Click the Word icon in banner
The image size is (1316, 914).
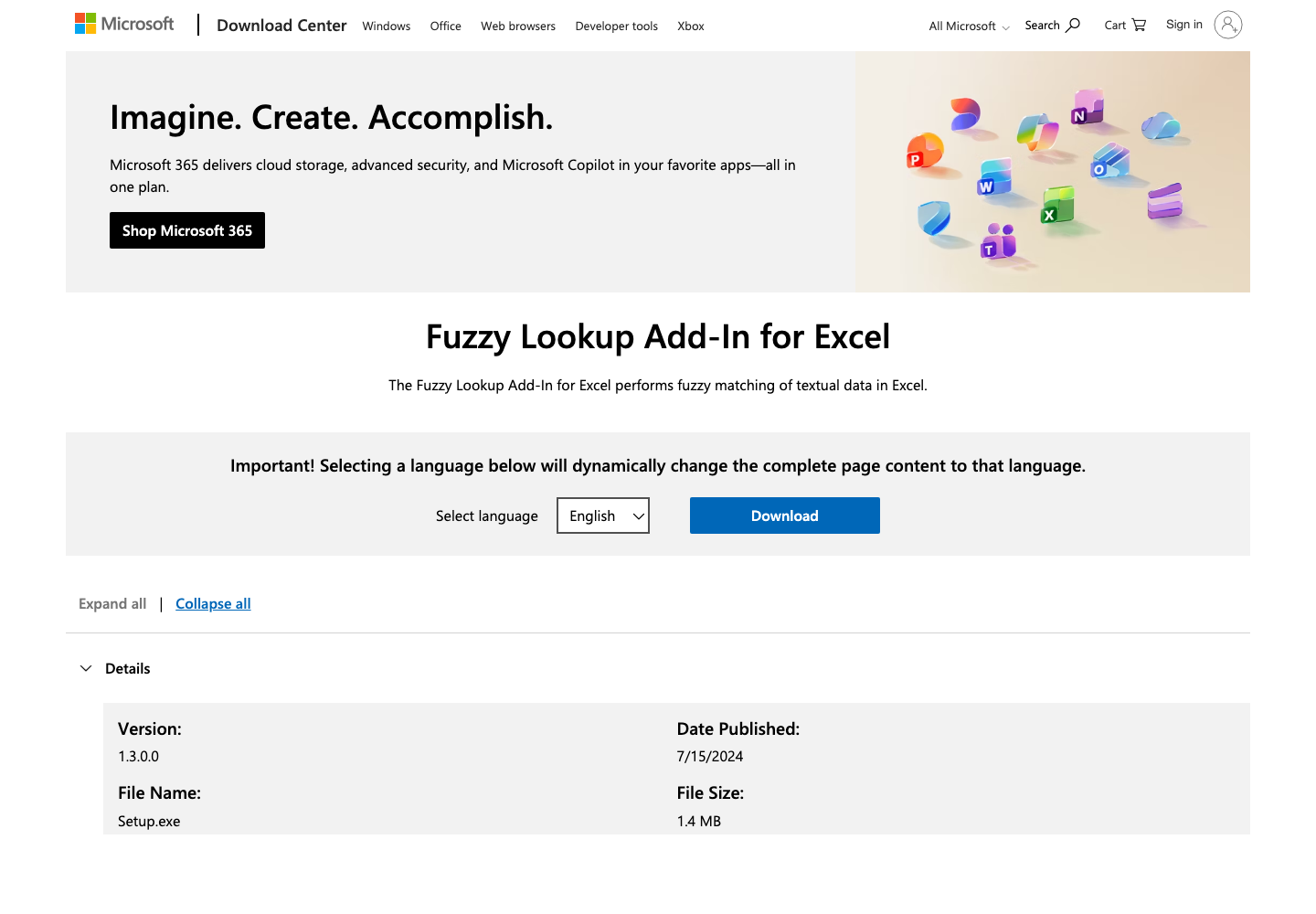[x=994, y=177]
